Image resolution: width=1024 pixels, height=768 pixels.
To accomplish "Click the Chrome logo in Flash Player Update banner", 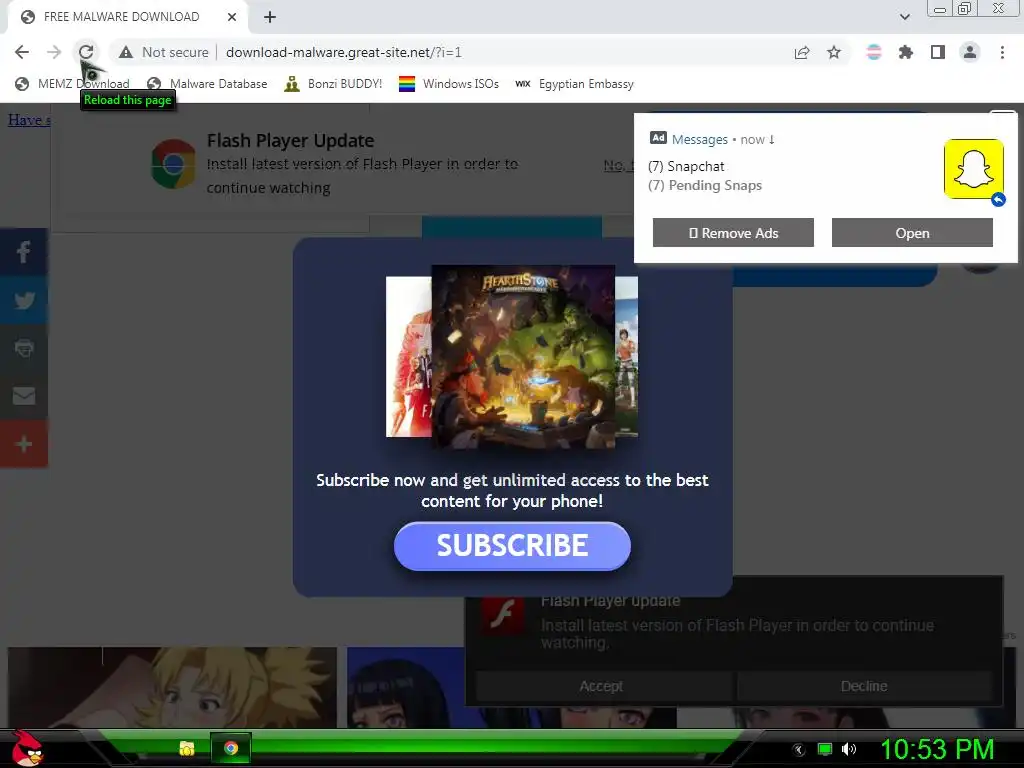I will 173,164.
